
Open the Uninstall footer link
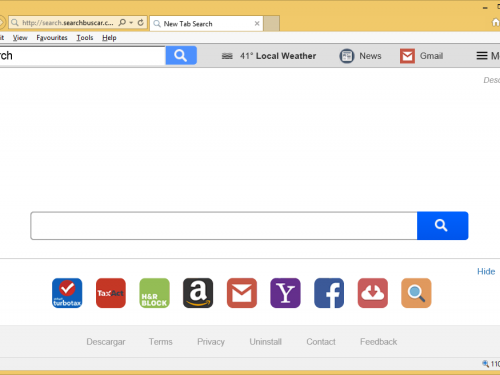[266, 342]
